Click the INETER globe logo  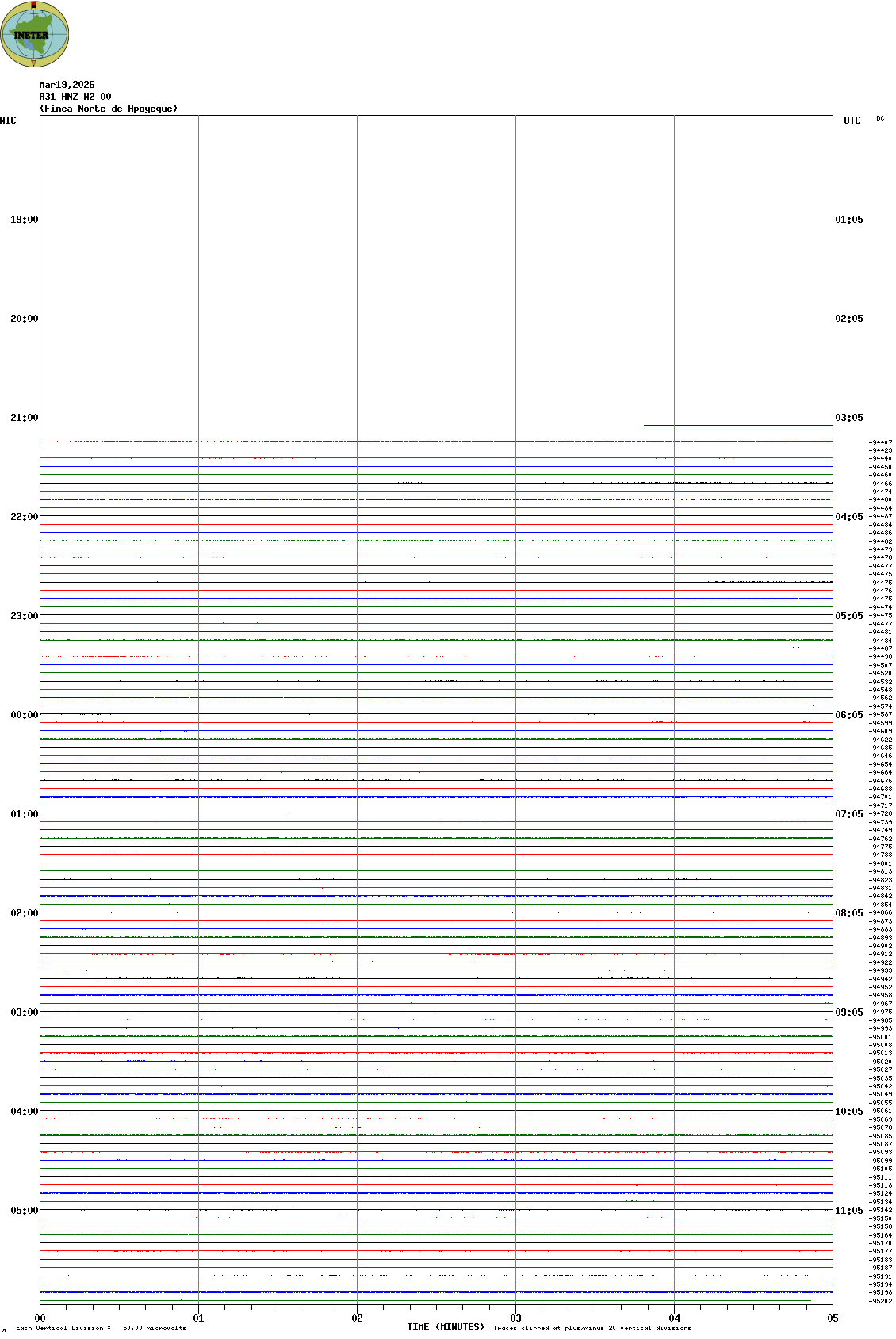34,34
